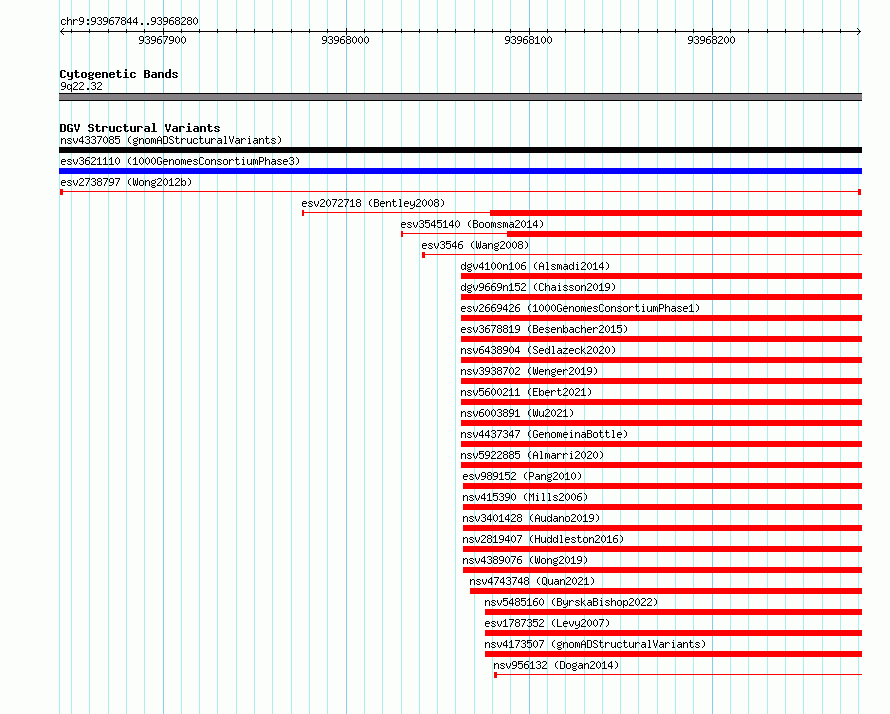Click the red bar under nsv4743748 Quan2021
Viewport: 890px width, 714px height.
pyautogui.click(x=666, y=591)
